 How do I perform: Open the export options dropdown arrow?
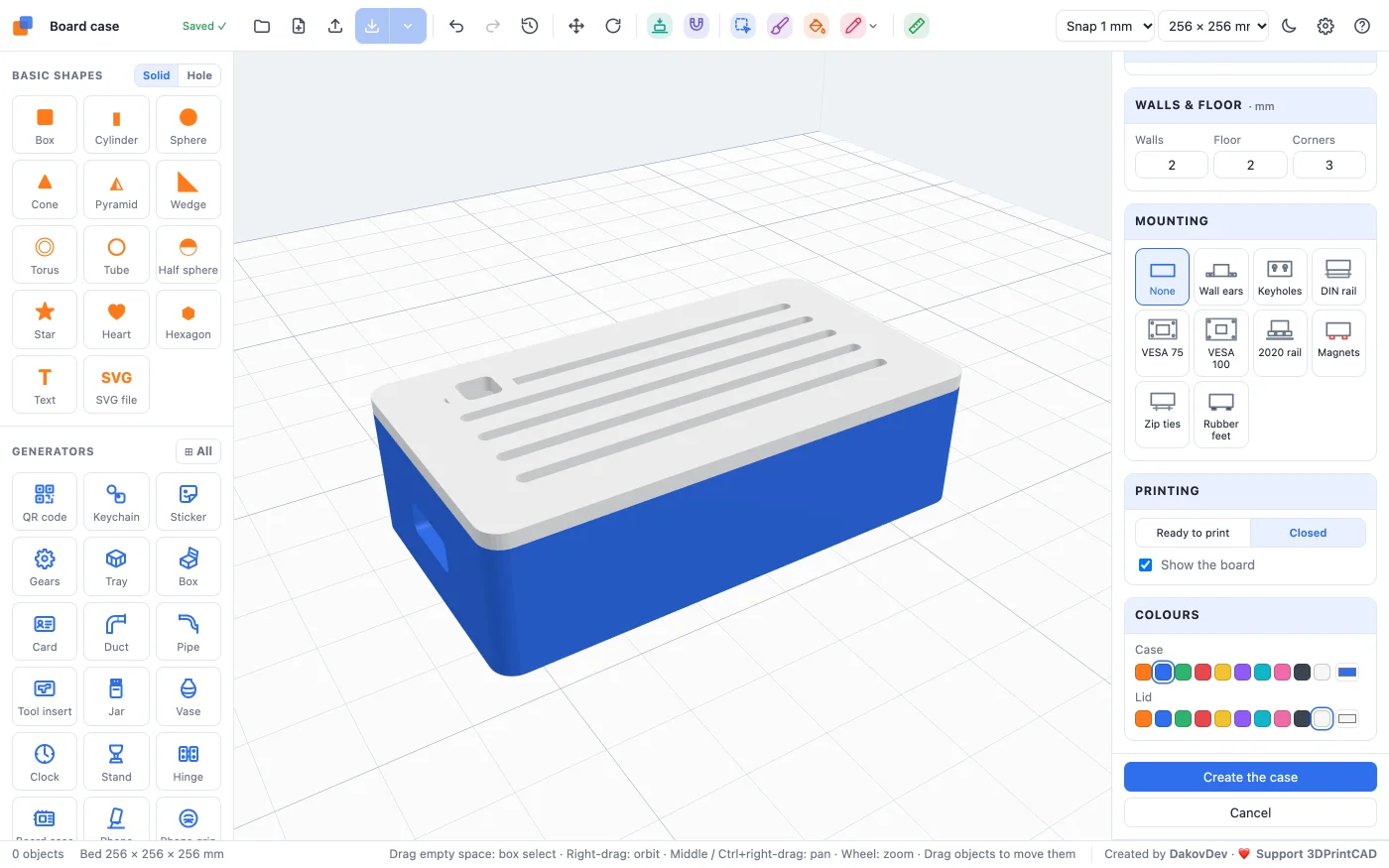[x=408, y=26]
